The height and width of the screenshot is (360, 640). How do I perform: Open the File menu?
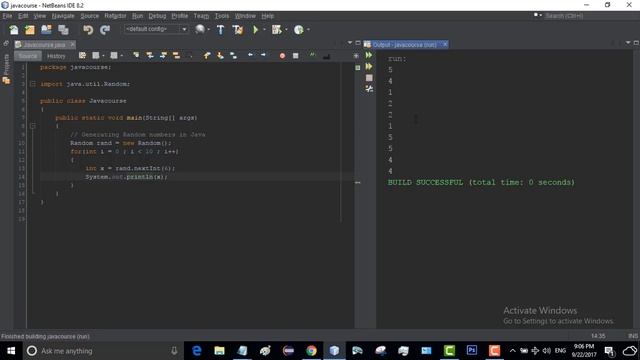tap(7, 16)
